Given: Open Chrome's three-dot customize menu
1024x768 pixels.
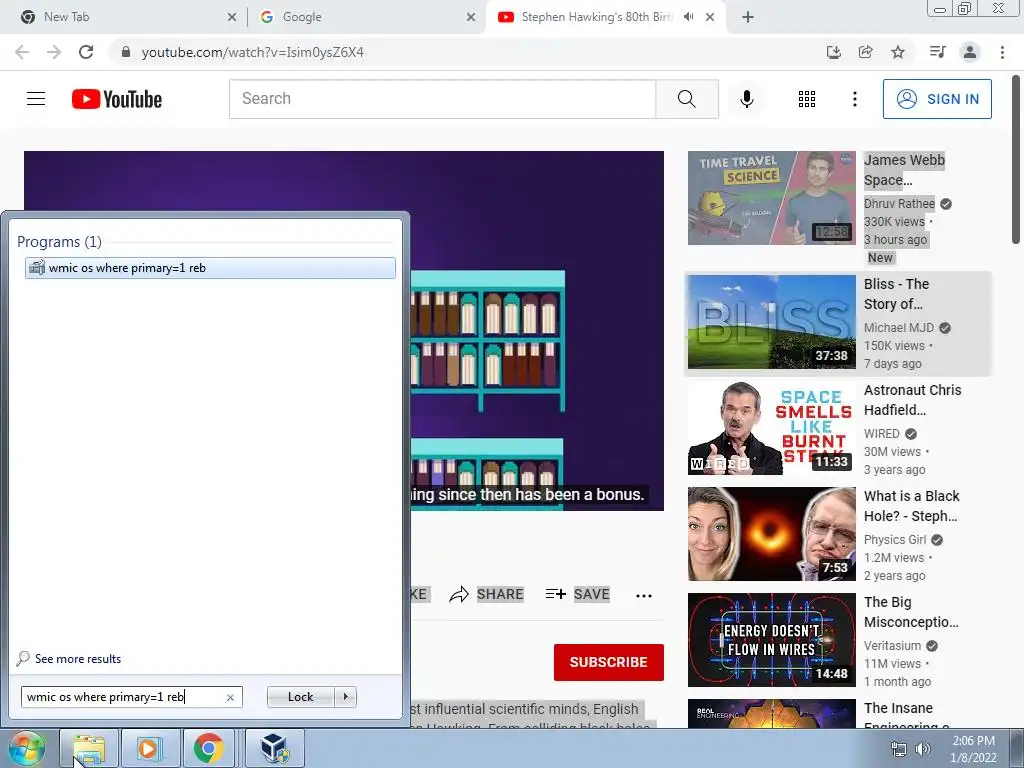Looking at the screenshot, I should (x=1002, y=52).
